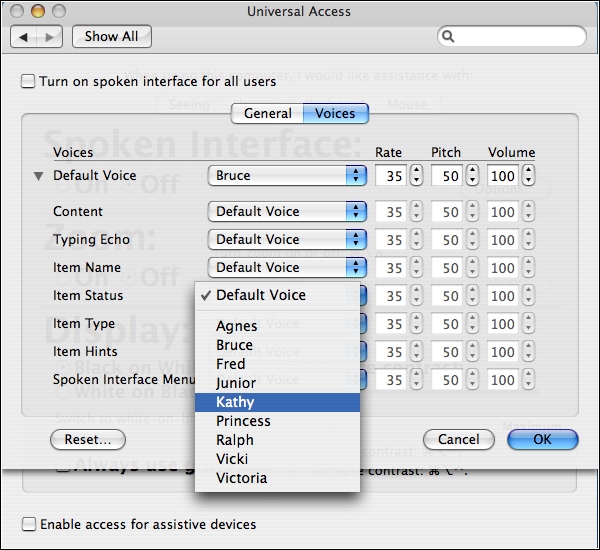This screenshot has width=600, height=550.
Task: Click the Item Type volume stepper
Action: coord(528,323)
